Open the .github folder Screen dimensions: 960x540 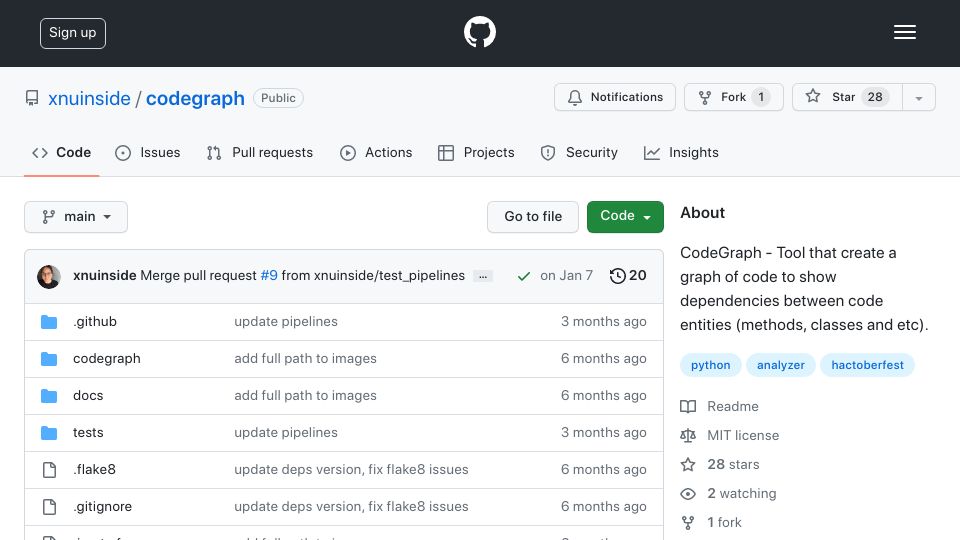[95, 321]
